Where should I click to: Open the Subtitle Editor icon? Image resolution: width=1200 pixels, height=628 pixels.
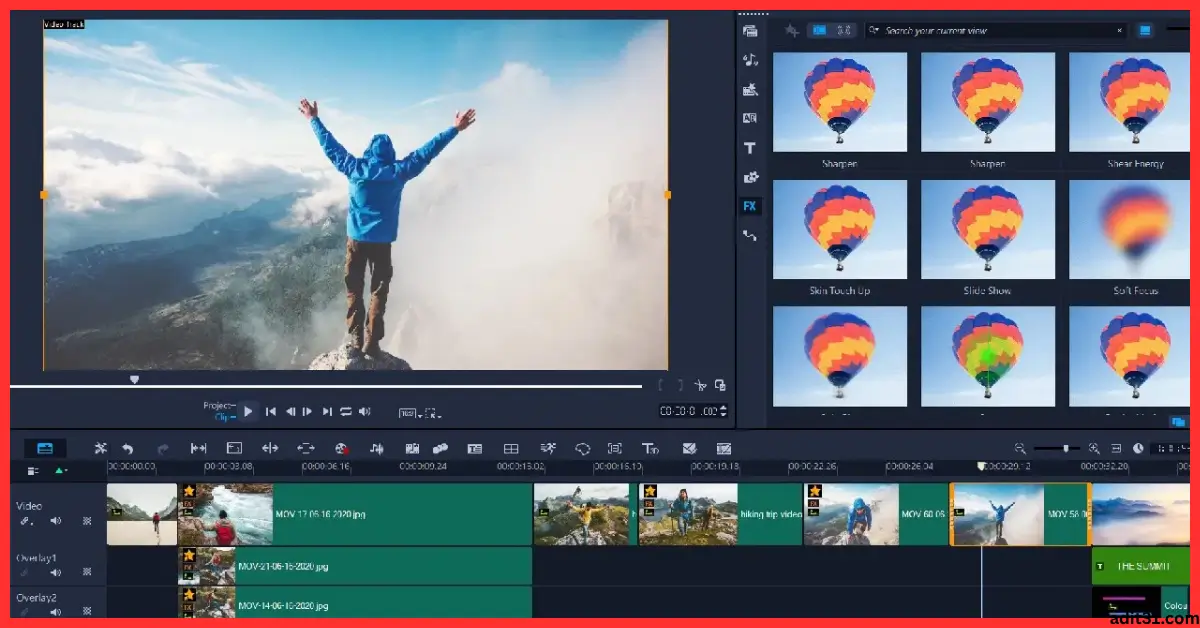475,448
